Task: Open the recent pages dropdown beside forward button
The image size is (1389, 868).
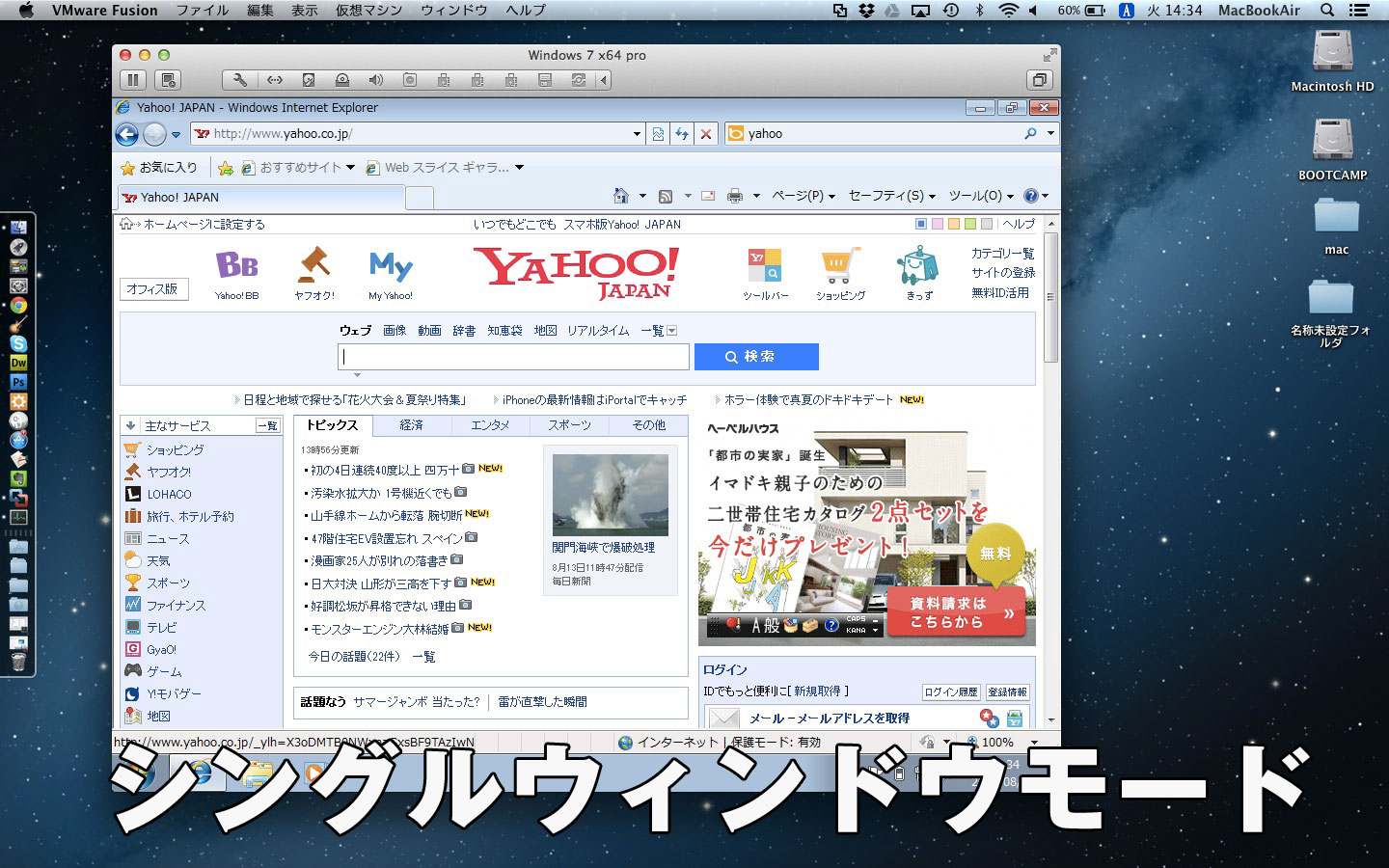Action: (176, 135)
